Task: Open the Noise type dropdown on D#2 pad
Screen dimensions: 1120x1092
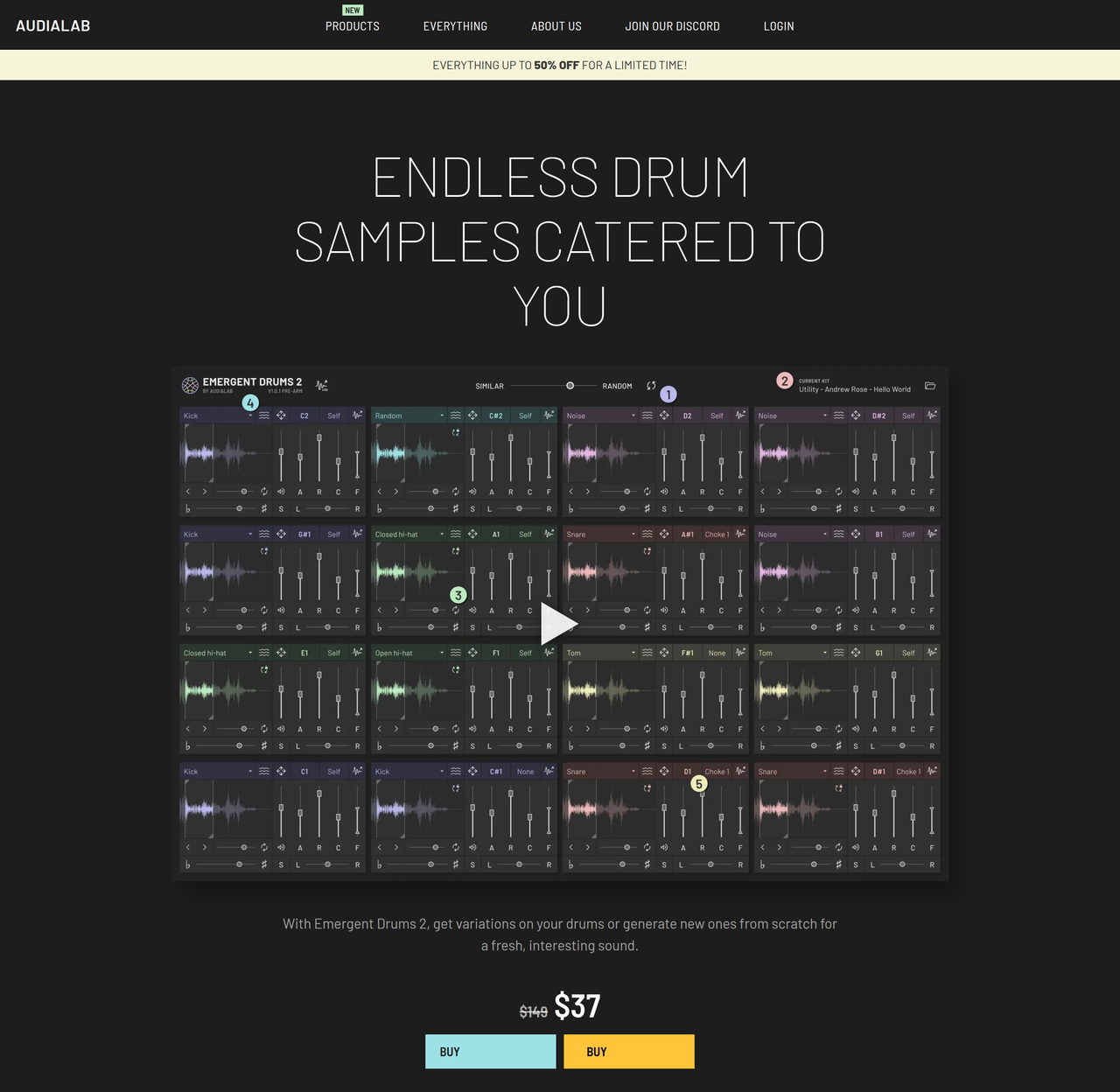Action: (793, 416)
